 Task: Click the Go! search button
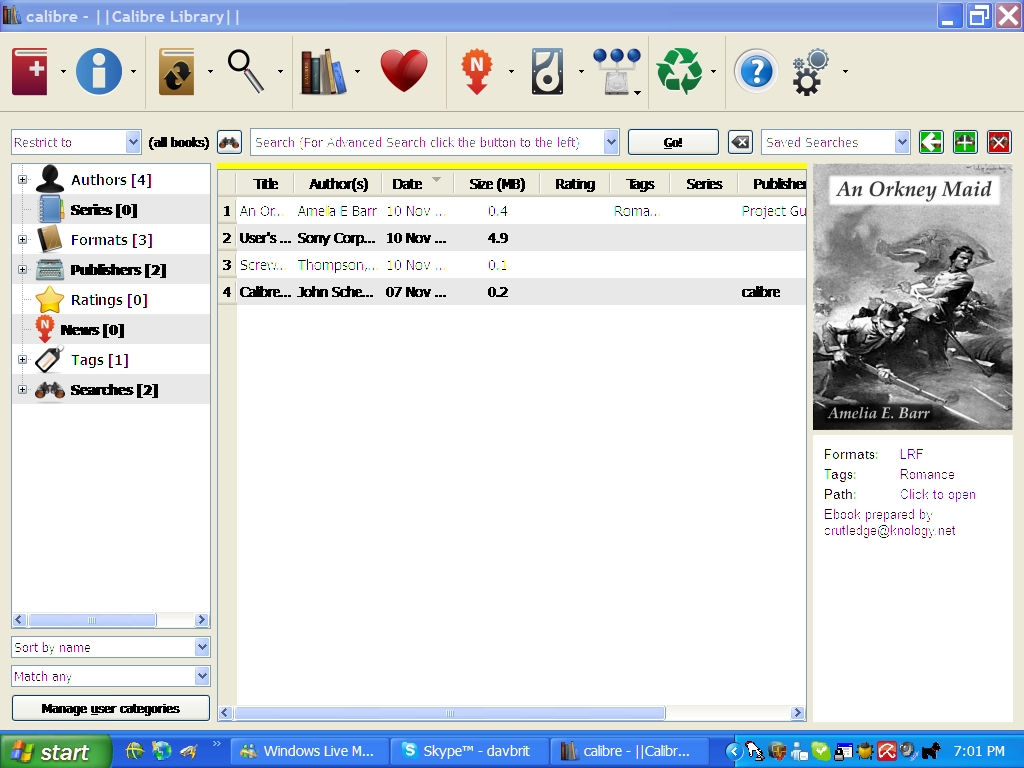coord(673,142)
